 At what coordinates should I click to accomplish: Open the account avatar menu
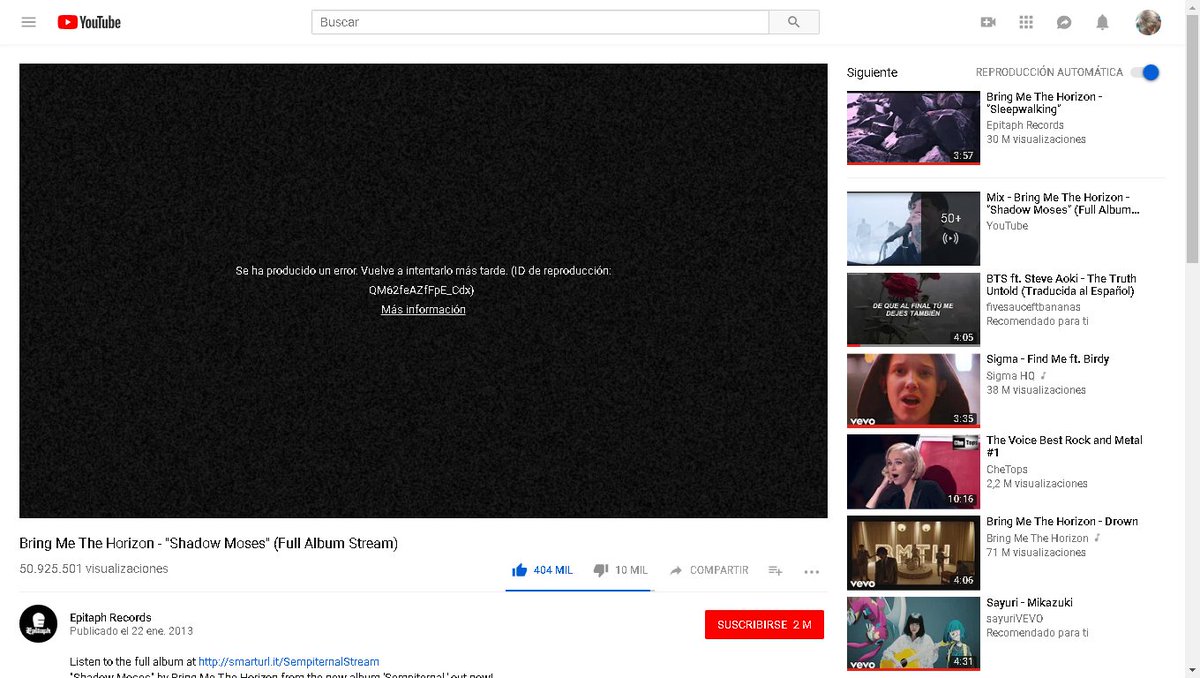(x=1148, y=22)
